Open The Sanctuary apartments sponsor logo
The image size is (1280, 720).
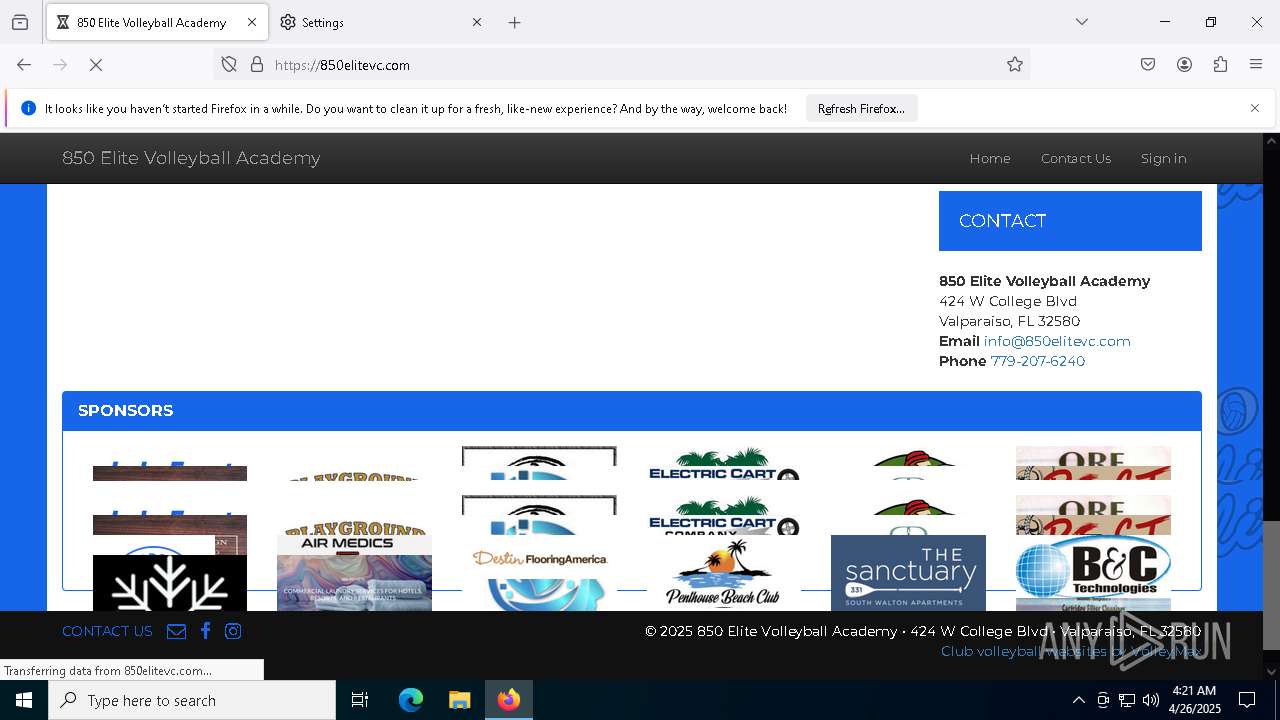pyautogui.click(x=908, y=573)
